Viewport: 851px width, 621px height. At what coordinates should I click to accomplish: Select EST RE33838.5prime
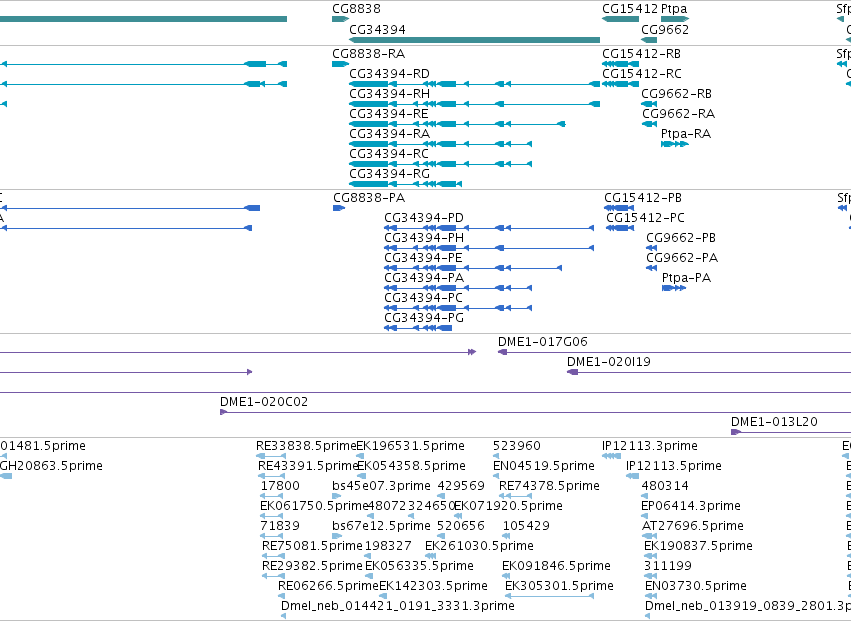coord(307,446)
